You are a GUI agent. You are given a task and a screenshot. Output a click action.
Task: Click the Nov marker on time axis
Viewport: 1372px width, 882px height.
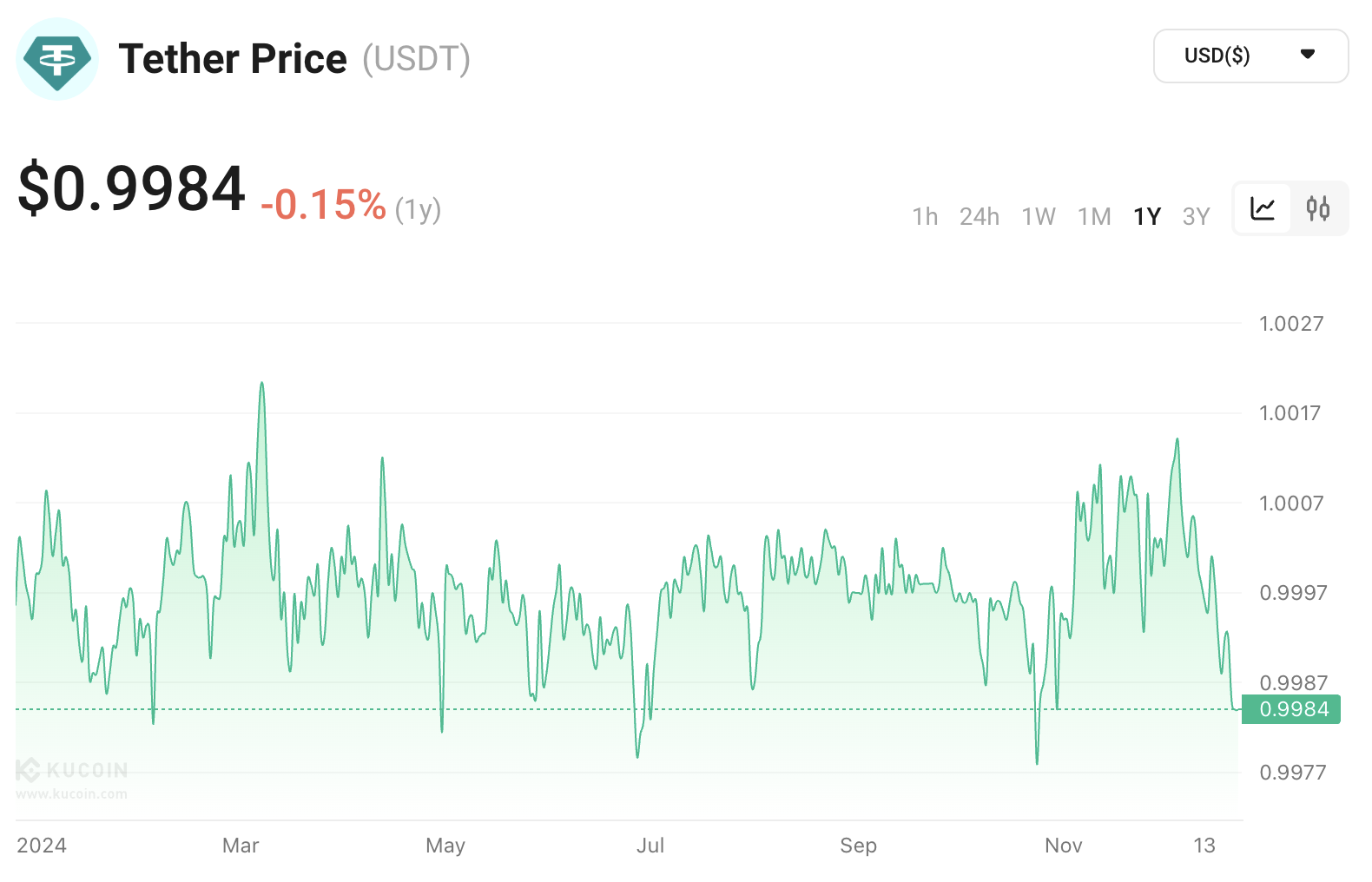pos(1063,846)
